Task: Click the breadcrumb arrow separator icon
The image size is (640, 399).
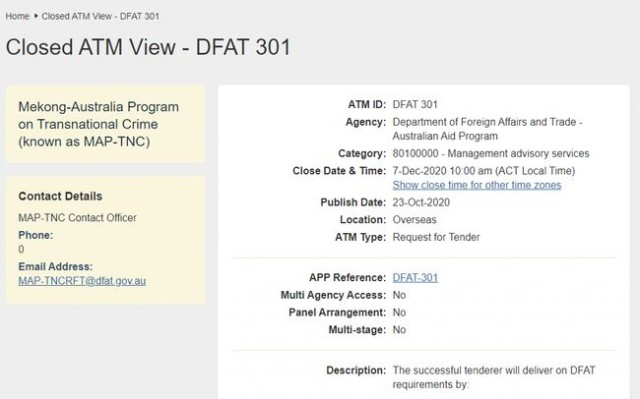Action: tap(36, 16)
